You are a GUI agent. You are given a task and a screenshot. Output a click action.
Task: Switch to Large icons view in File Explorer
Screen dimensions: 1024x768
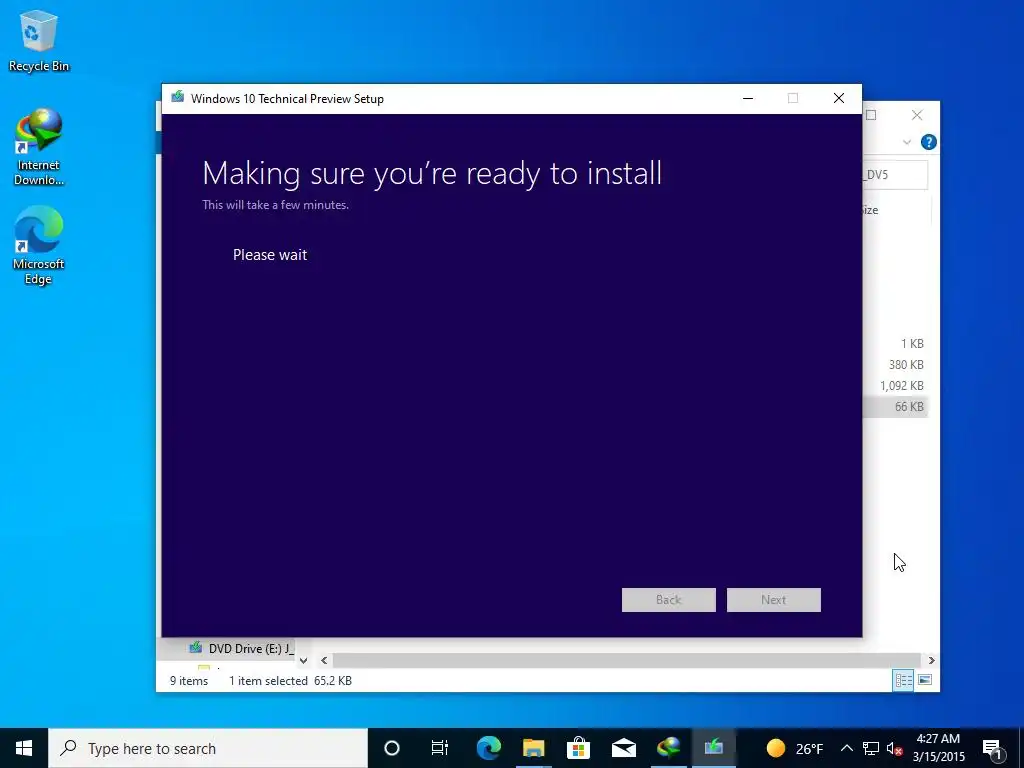(925, 680)
